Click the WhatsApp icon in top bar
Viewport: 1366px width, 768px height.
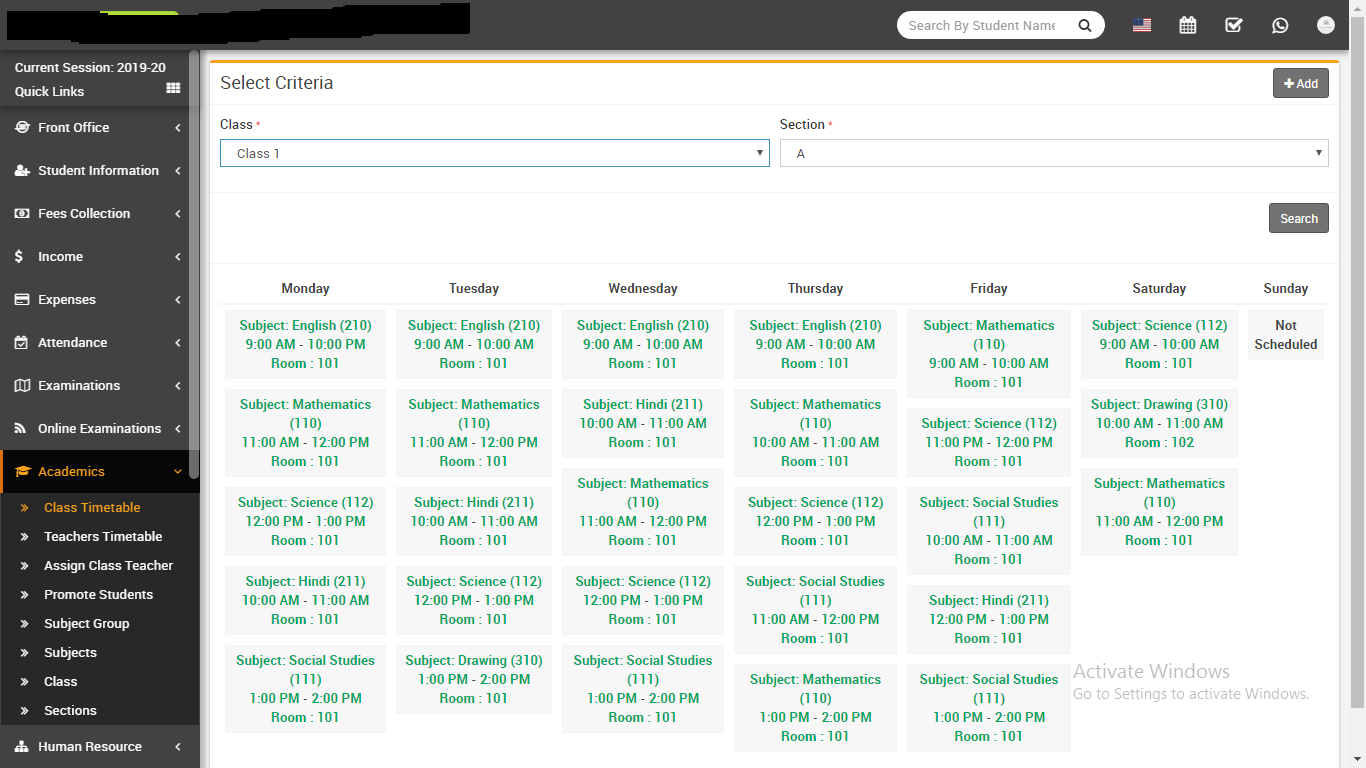point(1280,26)
